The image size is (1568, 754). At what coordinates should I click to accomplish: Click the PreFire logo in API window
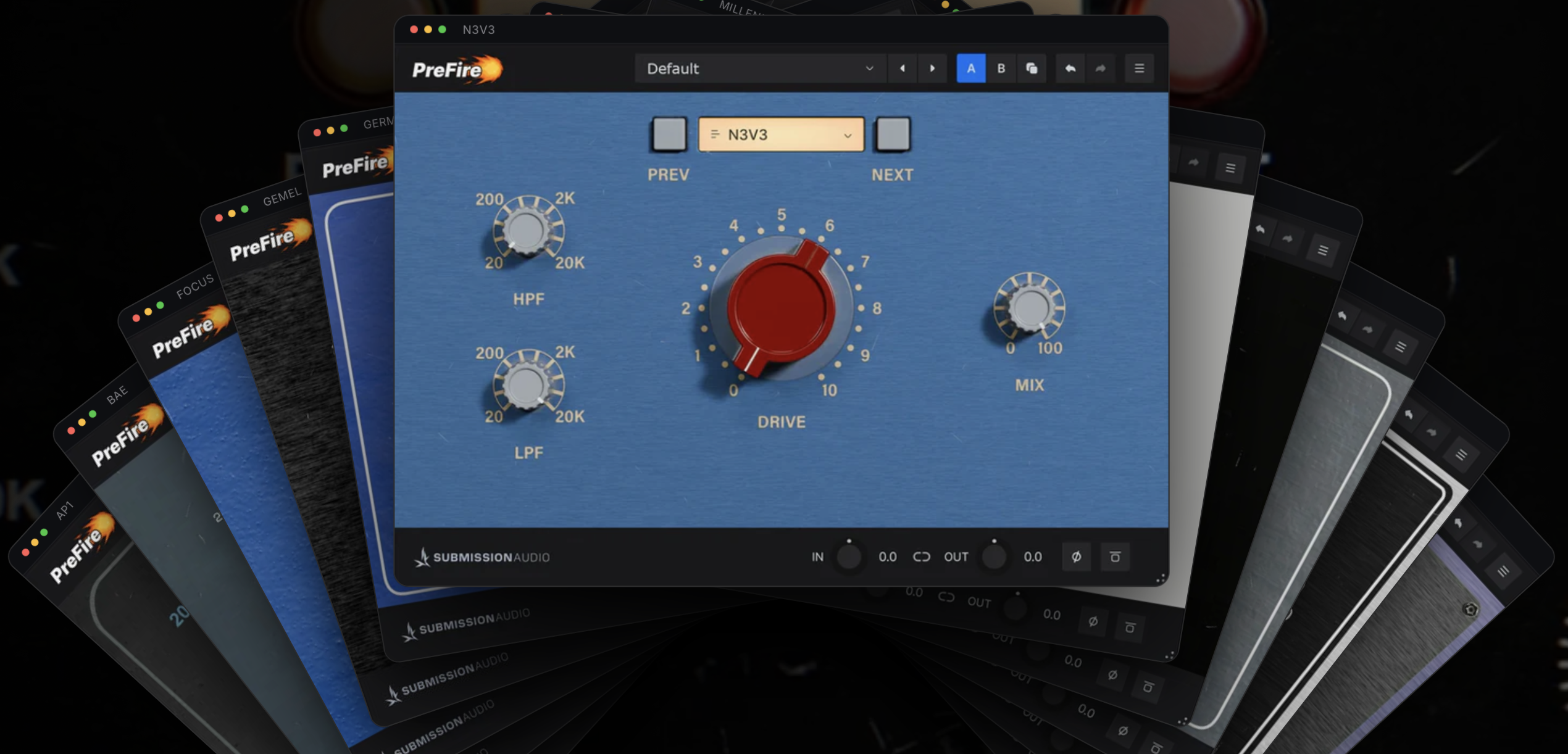click(x=82, y=548)
